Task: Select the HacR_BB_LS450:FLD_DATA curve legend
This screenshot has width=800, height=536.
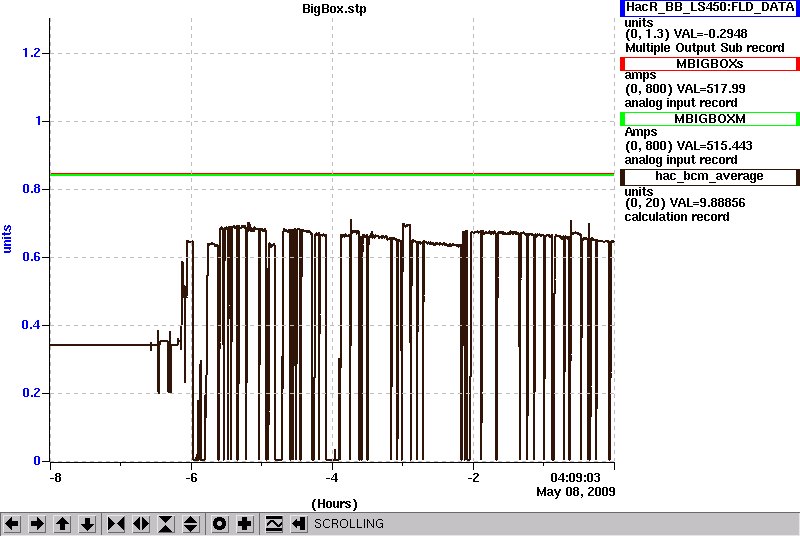Action: (710, 8)
